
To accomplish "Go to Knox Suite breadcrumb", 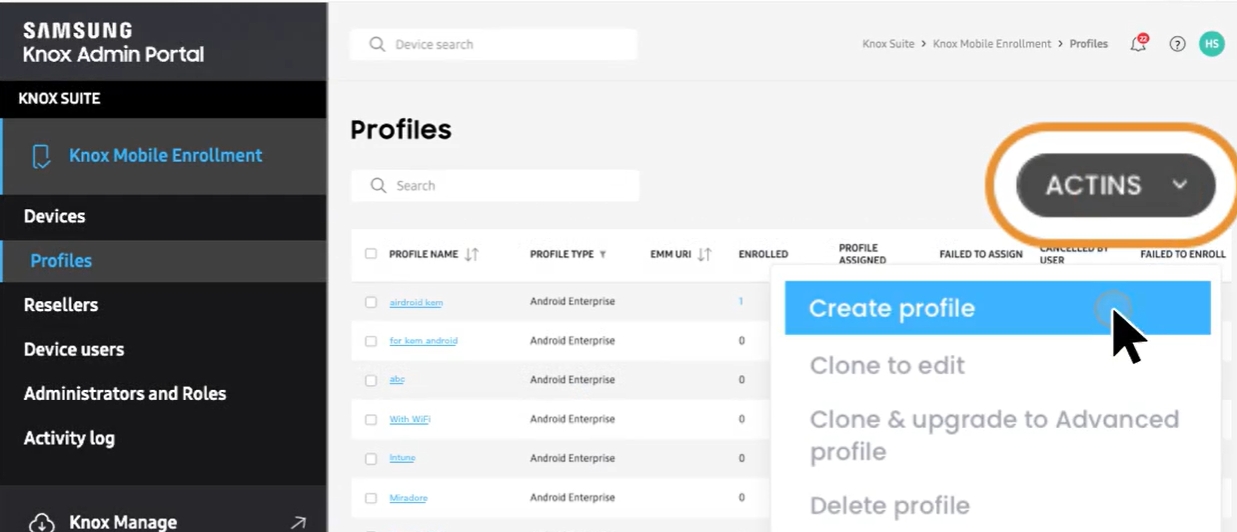I will point(888,44).
